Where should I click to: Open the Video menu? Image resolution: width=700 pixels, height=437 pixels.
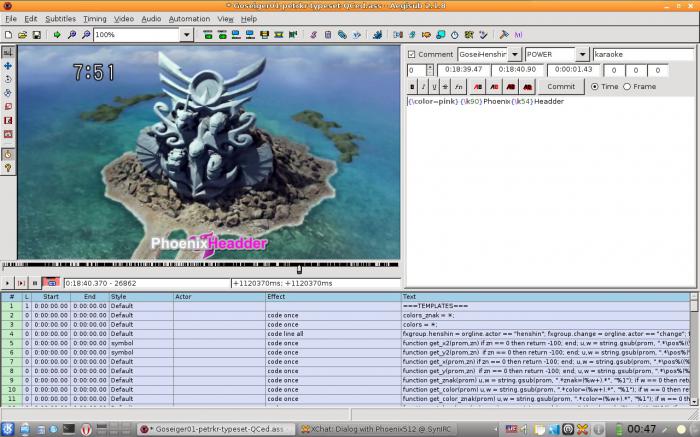click(x=124, y=19)
